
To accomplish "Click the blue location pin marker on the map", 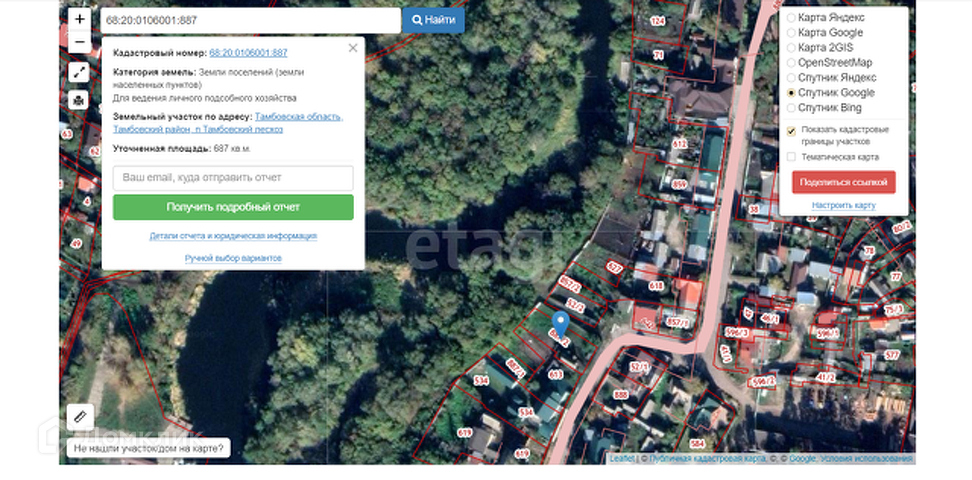I will click(560, 324).
